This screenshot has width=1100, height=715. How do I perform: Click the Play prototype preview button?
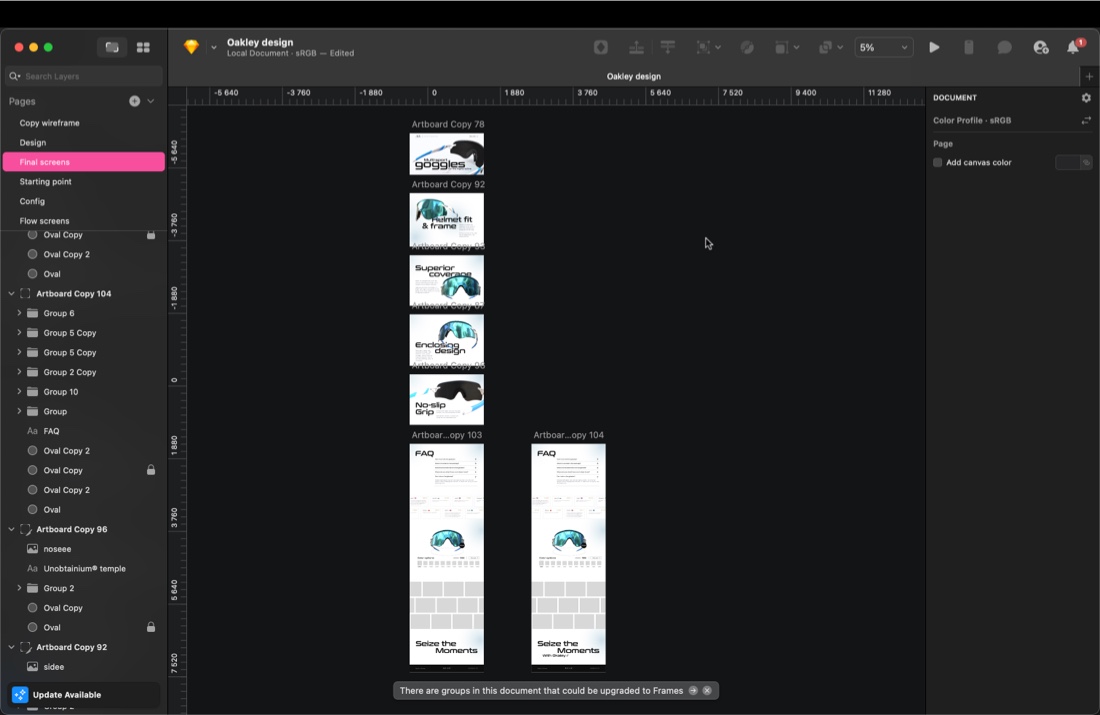pyautogui.click(x=934, y=48)
